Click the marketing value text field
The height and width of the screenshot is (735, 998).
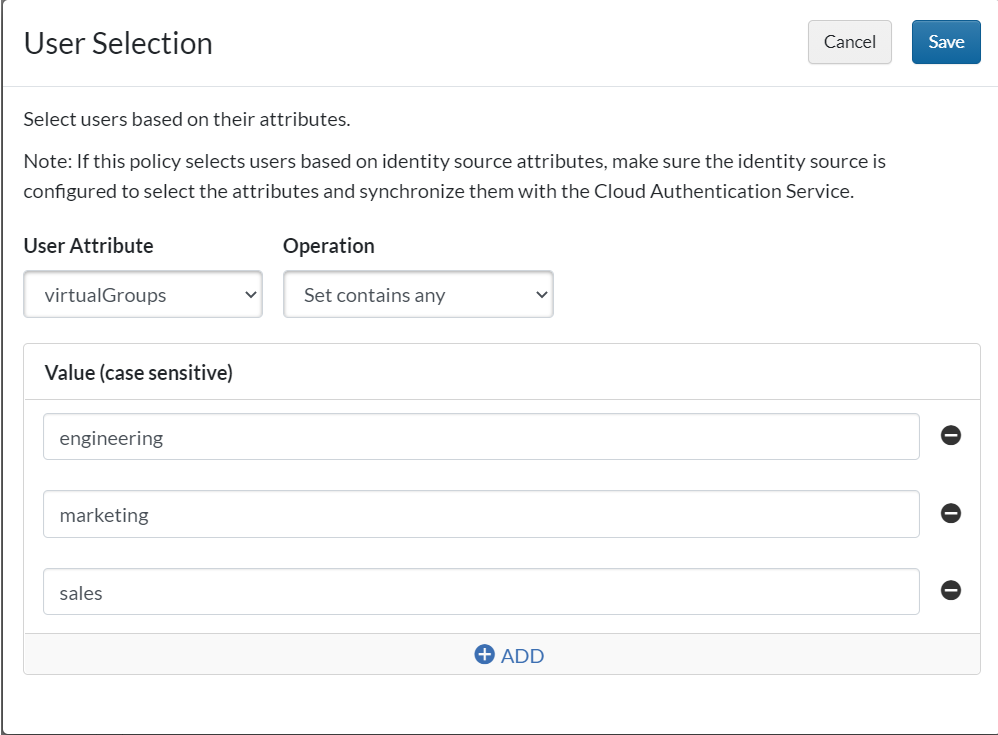480,514
